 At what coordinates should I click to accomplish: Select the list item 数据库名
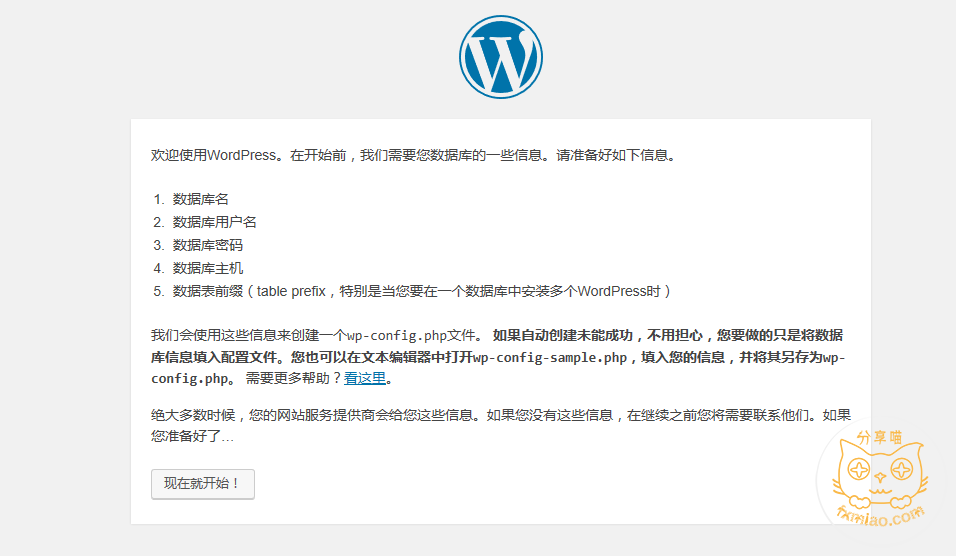[201, 199]
